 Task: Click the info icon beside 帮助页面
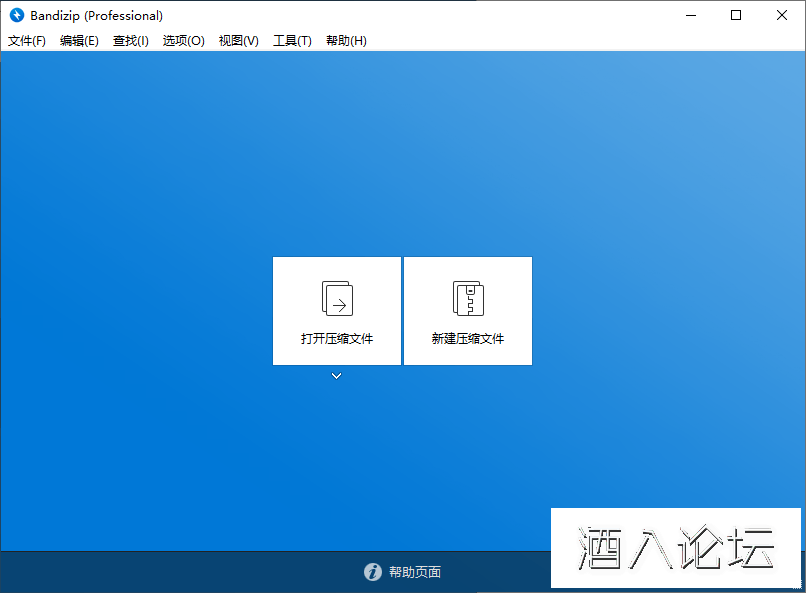click(373, 572)
